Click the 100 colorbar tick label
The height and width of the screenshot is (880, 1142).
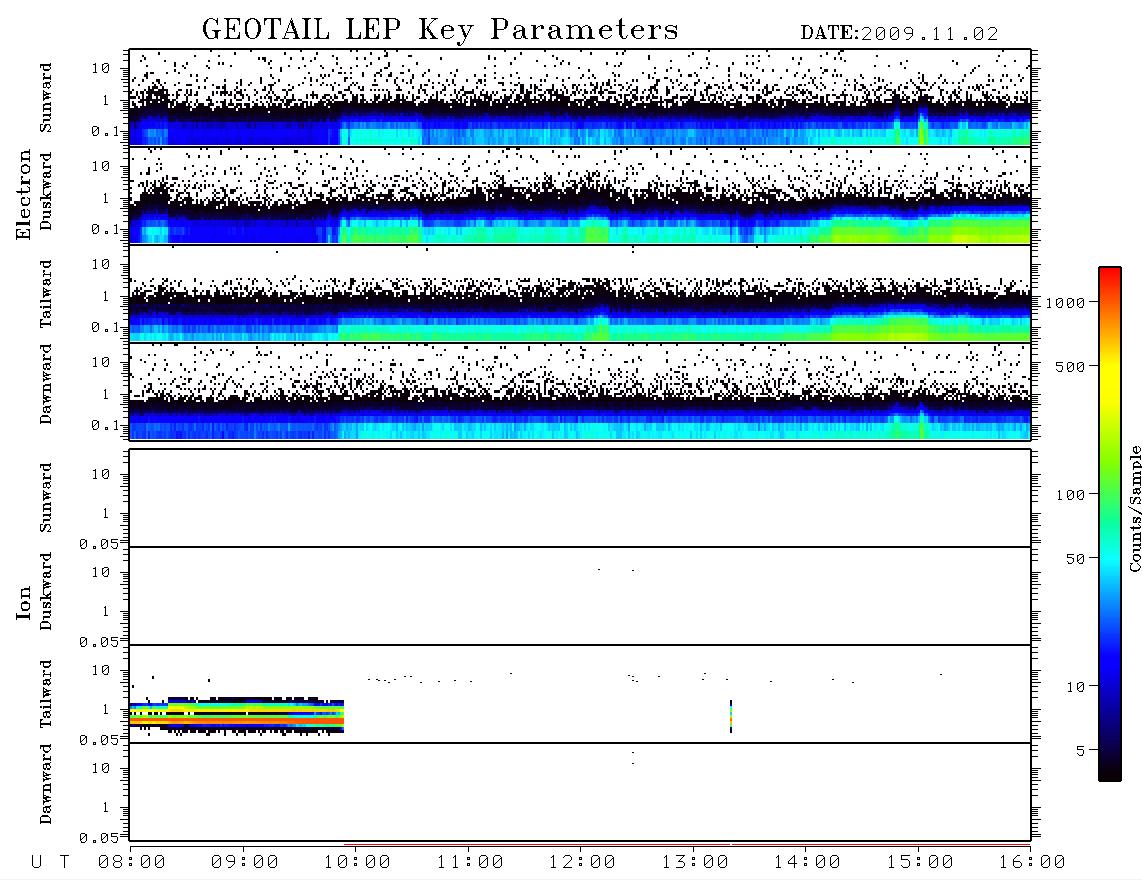coord(1070,495)
